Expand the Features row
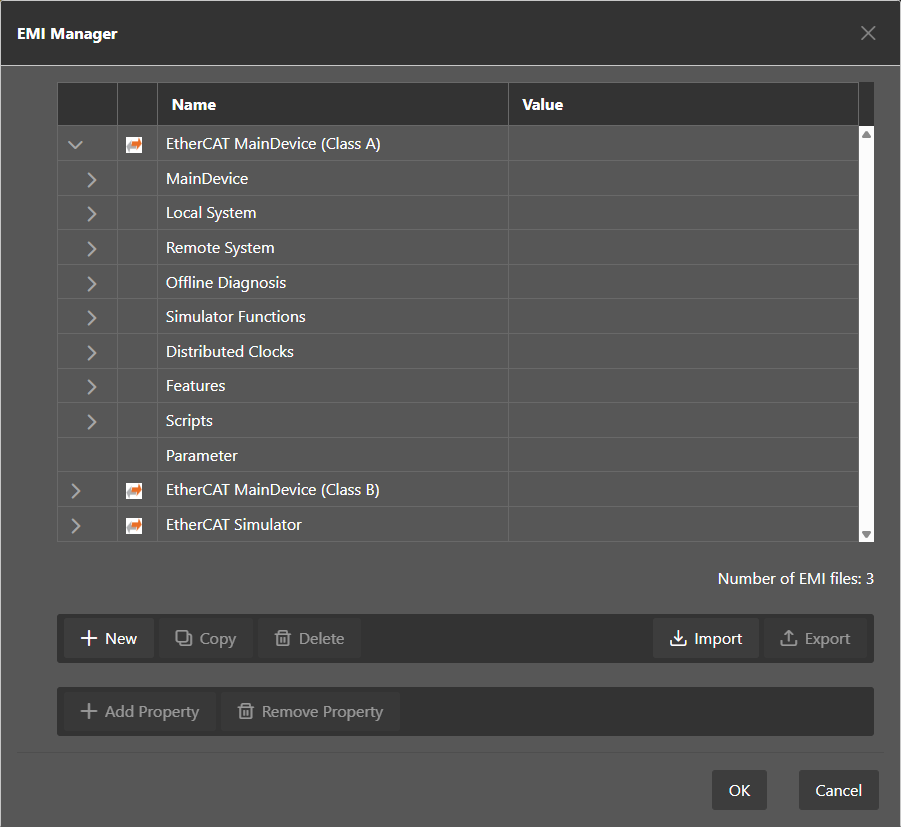This screenshot has height=827, width=901. pyautogui.click(x=91, y=387)
